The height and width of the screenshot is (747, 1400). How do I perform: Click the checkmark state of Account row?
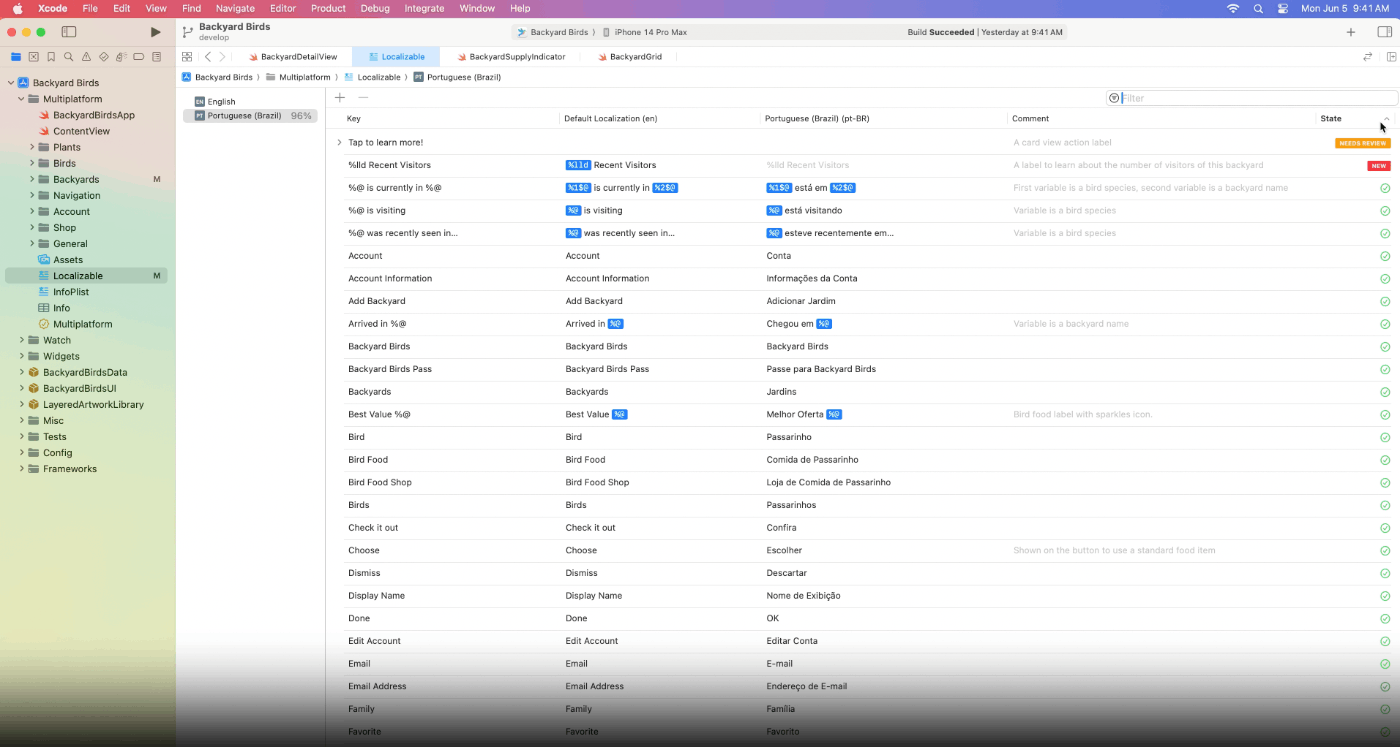[1385, 256]
